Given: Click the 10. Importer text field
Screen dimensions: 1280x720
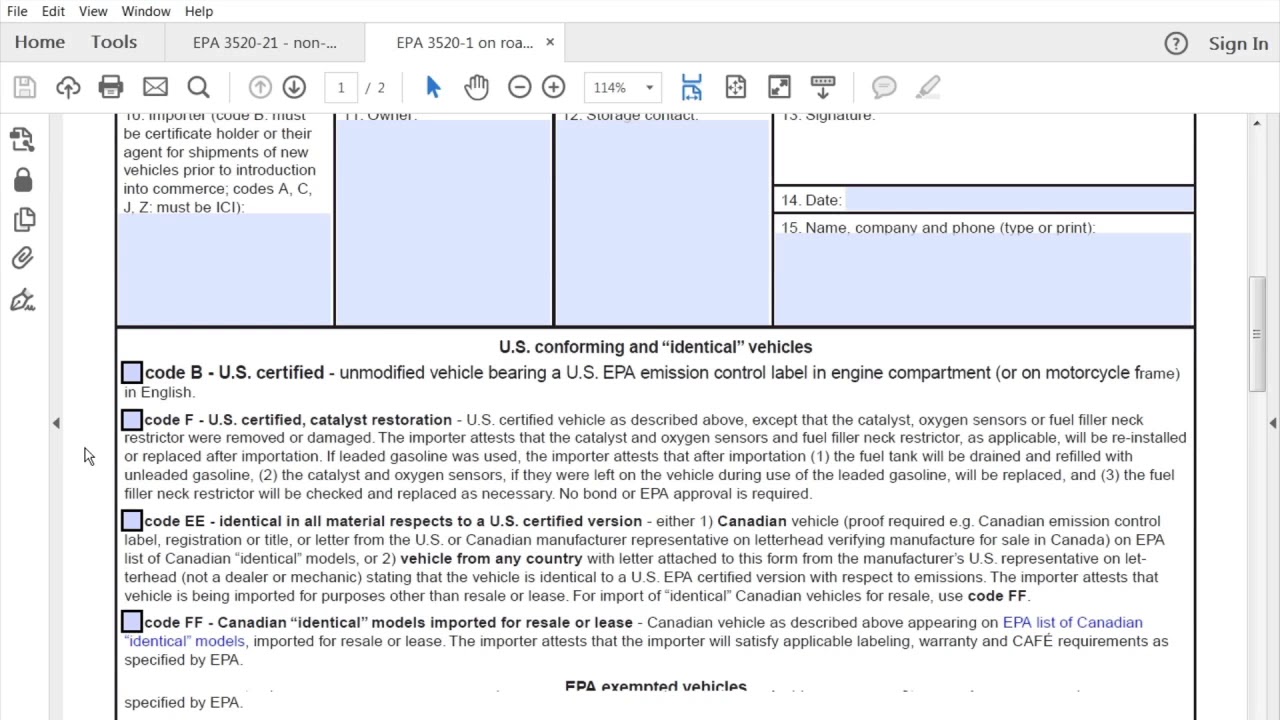Looking at the screenshot, I should [224, 268].
